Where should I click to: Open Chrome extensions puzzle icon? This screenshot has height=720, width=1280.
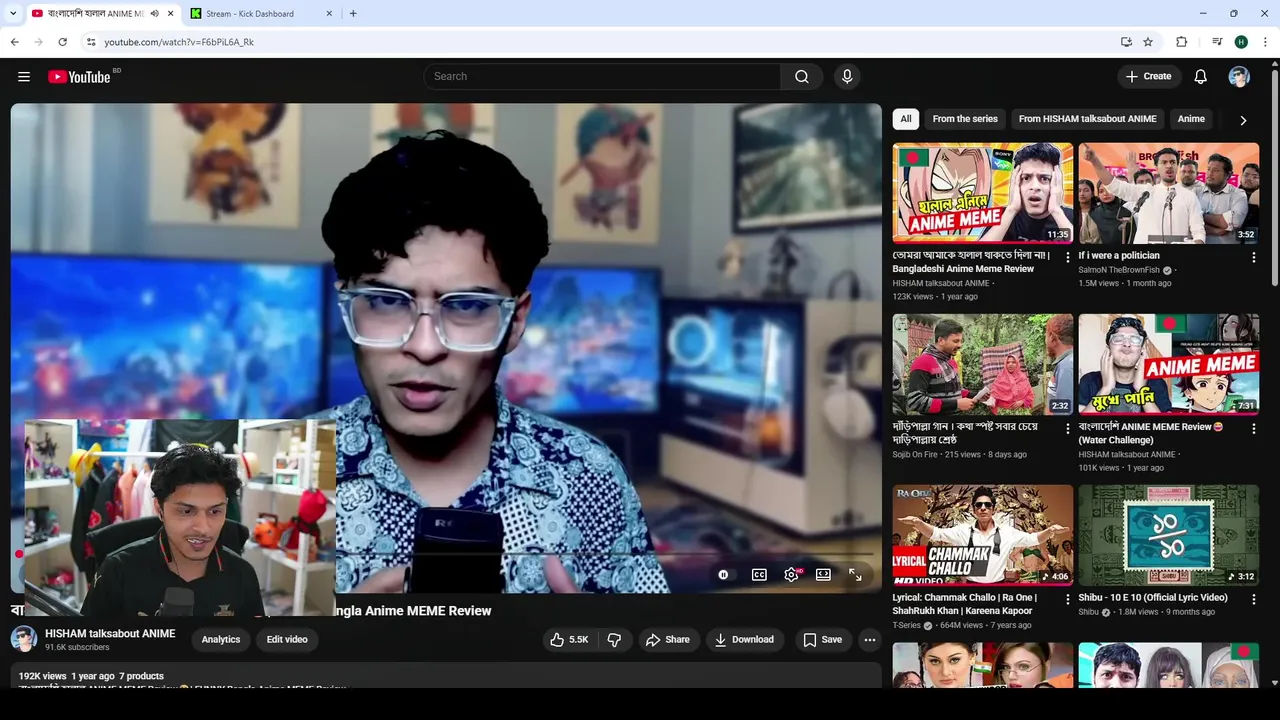point(1182,42)
